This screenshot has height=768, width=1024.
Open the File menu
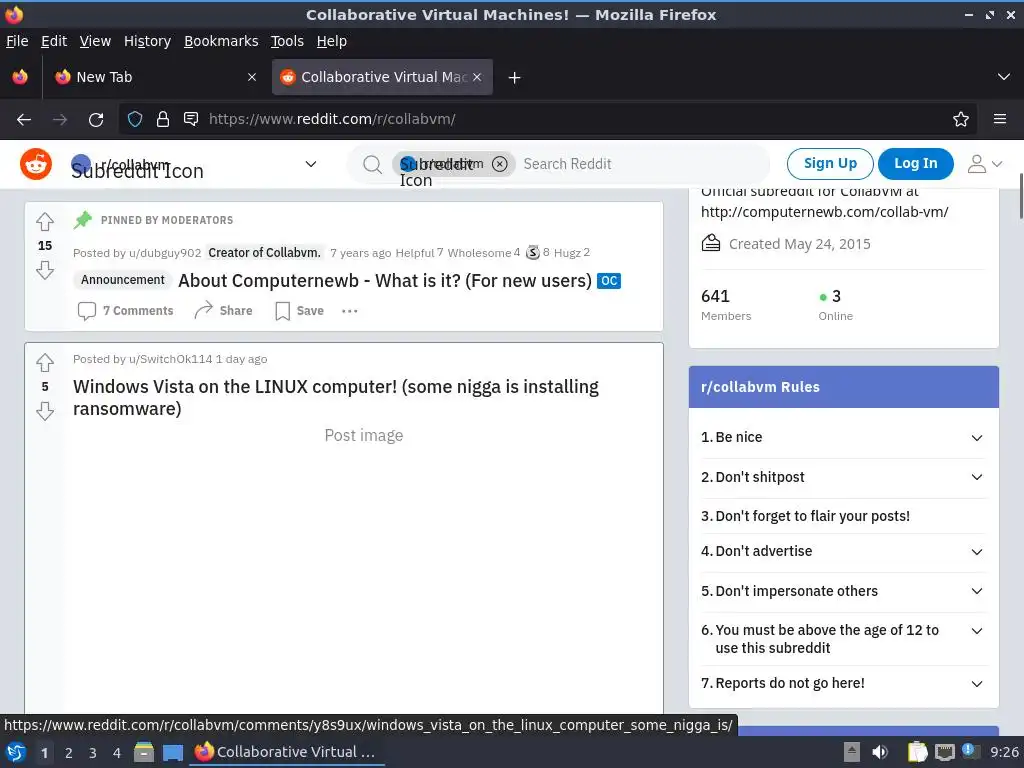(x=17, y=41)
